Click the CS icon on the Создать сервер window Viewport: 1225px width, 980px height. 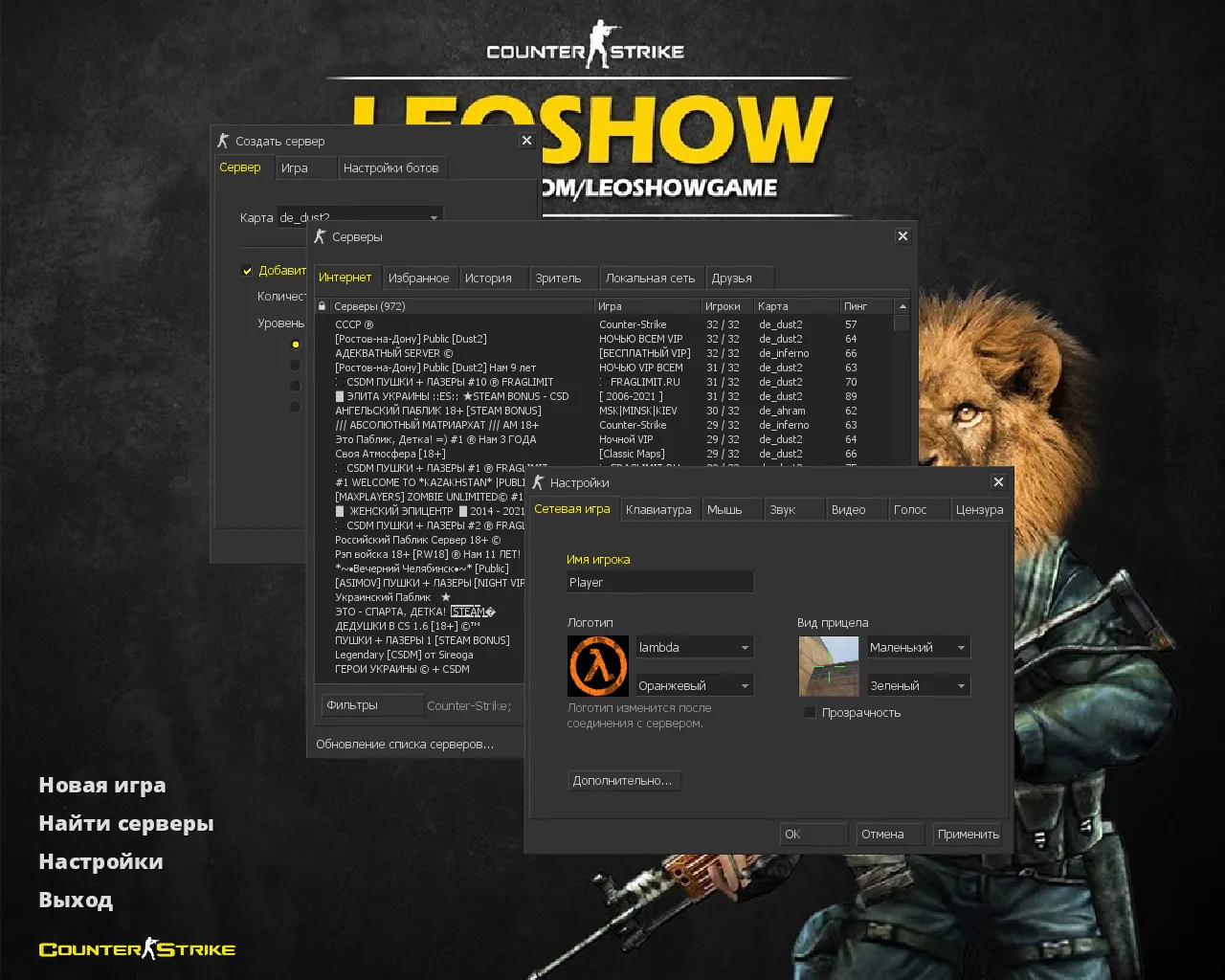pos(224,140)
